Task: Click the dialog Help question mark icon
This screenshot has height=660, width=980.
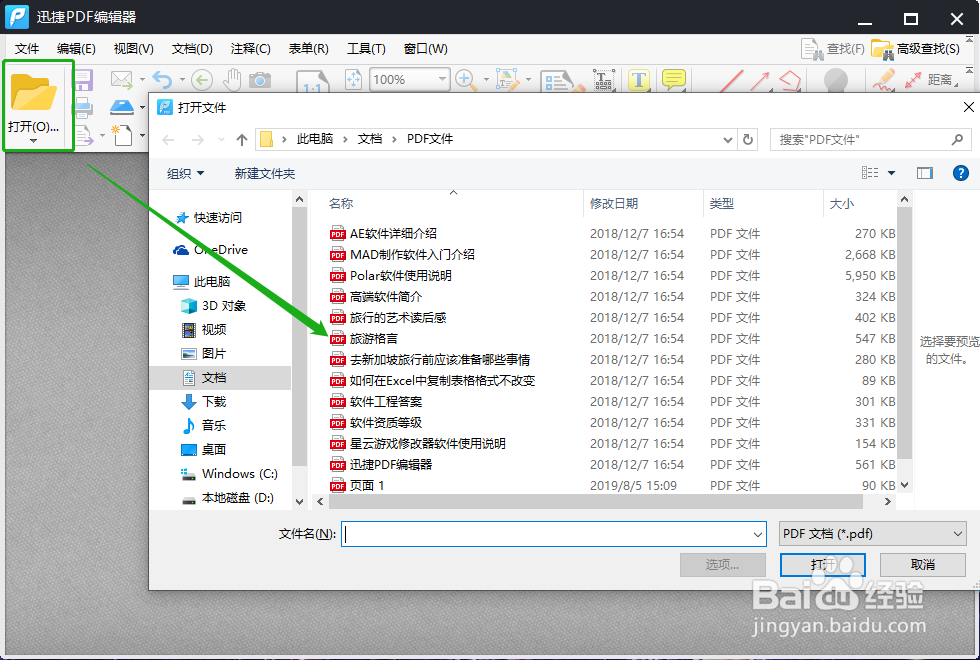Action: coord(961,173)
